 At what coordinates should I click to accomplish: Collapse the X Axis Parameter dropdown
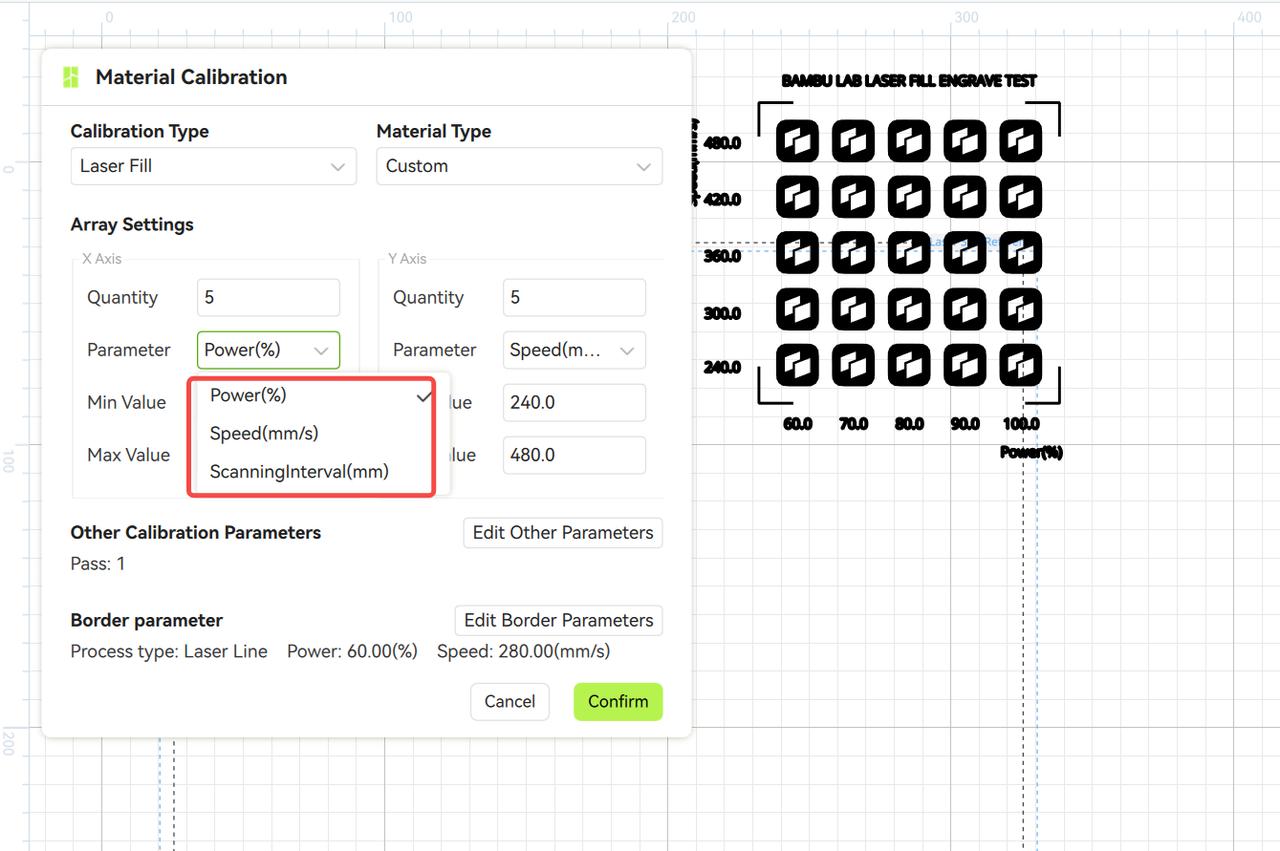tap(268, 350)
